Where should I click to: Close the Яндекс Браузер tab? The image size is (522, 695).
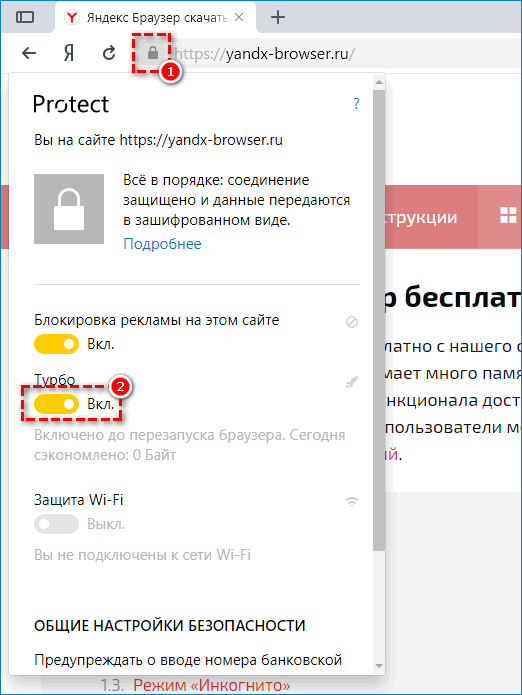click(x=239, y=17)
